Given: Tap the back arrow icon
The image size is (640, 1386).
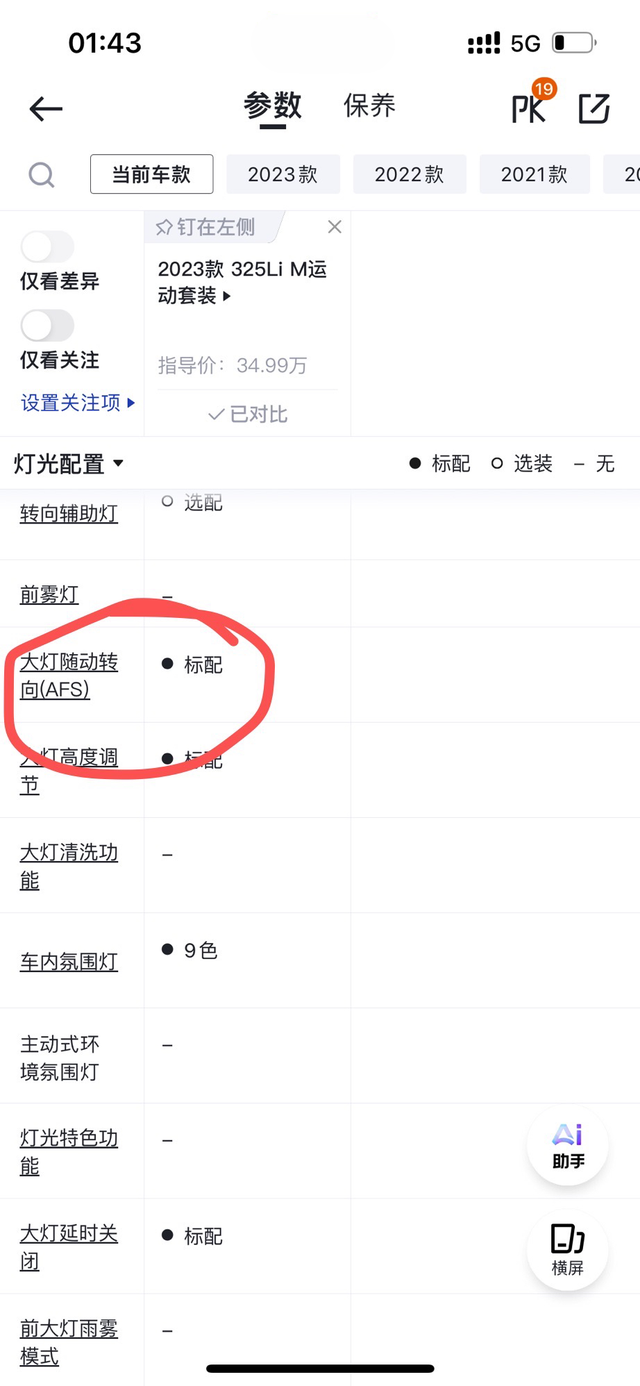Looking at the screenshot, I should (x=46, y=109).
